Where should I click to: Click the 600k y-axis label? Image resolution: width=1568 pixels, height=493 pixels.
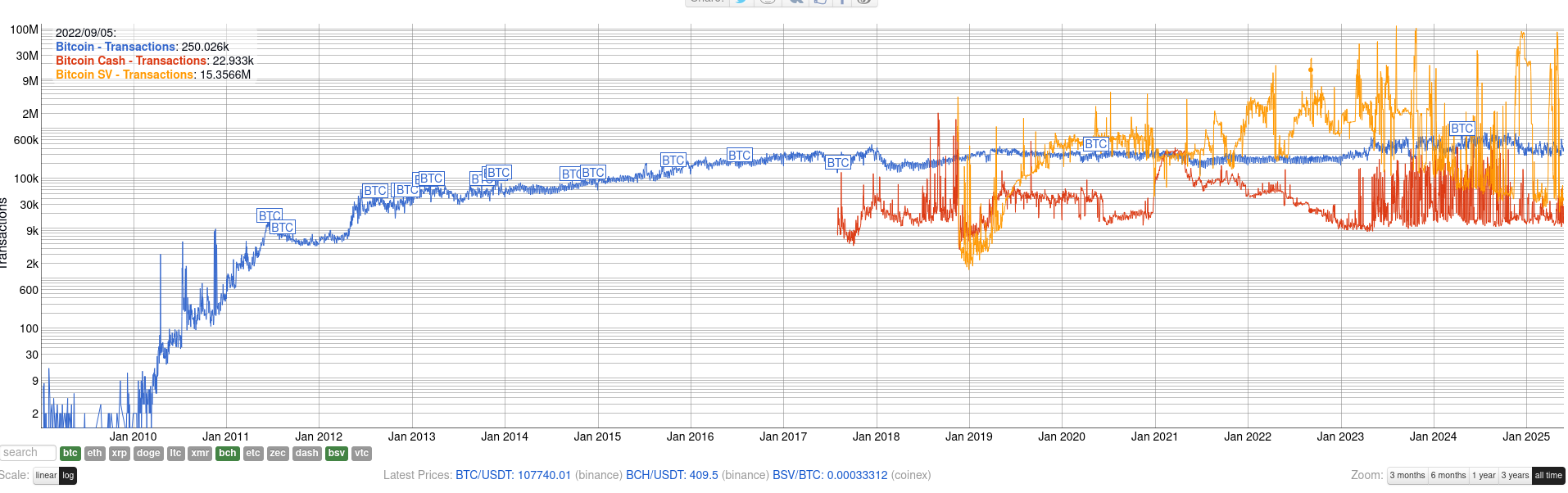26,140
